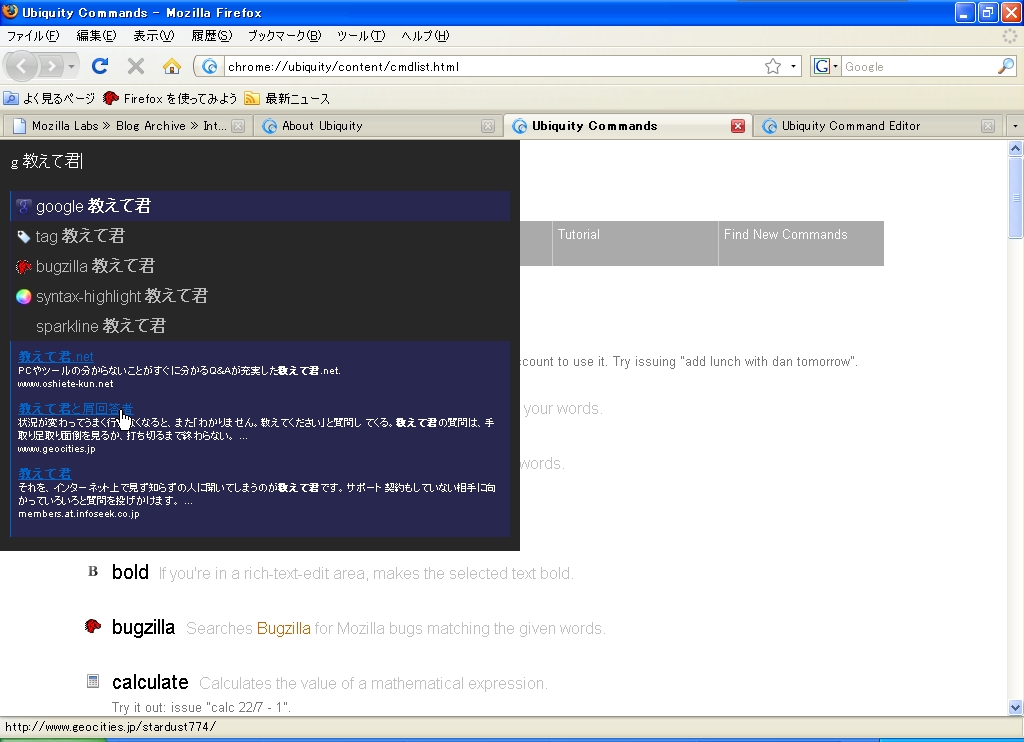Image resolution: width=1024 pixels, height=742 pixels.
Task: Close the Ubiquity Command Editor tab
Action: click(988, 126)
